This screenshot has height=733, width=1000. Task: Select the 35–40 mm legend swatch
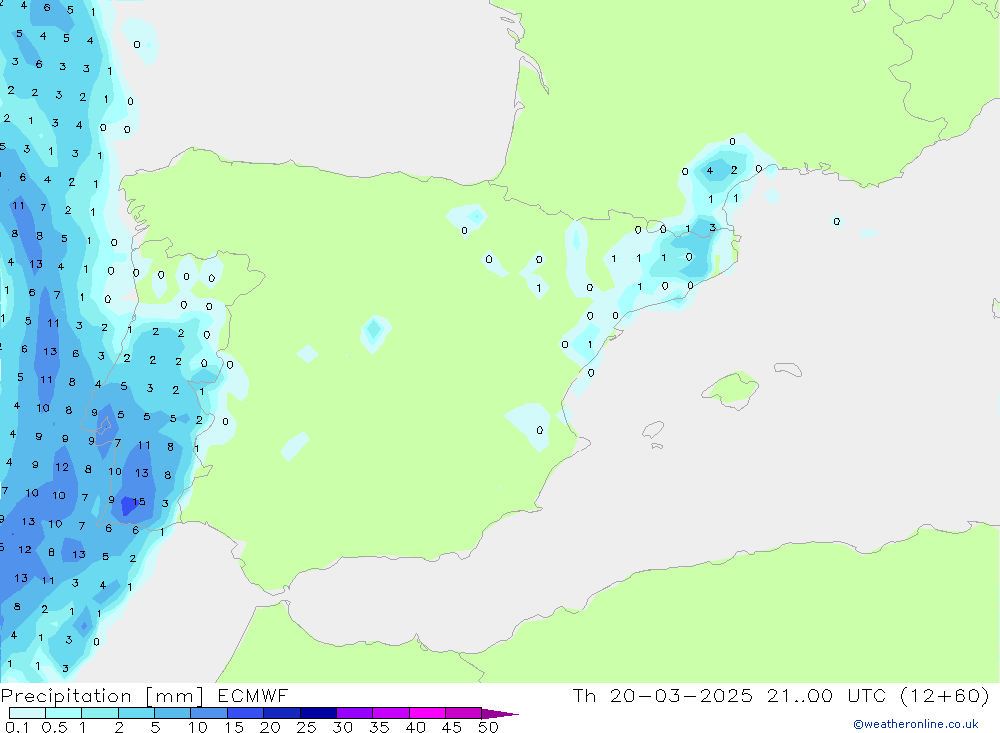(x=391, y=713)
